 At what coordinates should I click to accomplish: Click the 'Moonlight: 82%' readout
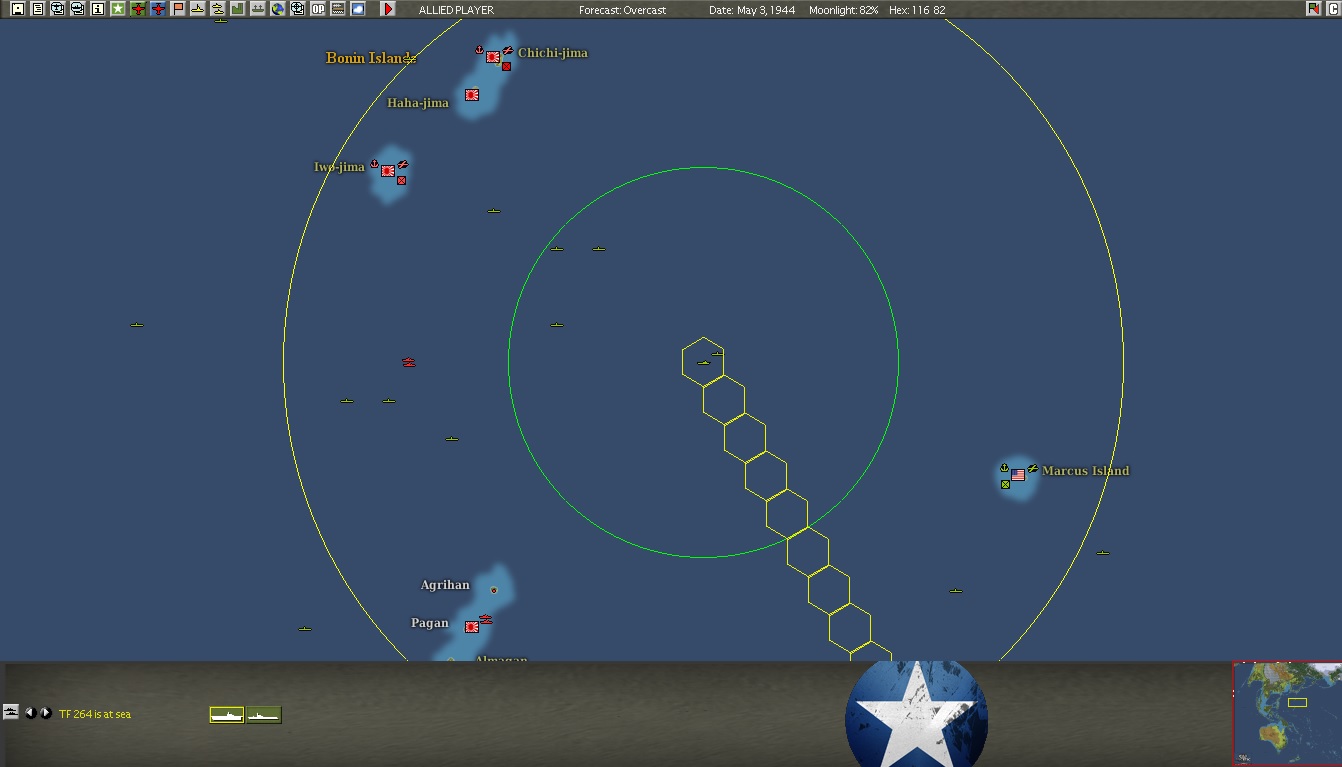(x=843, y=10)
